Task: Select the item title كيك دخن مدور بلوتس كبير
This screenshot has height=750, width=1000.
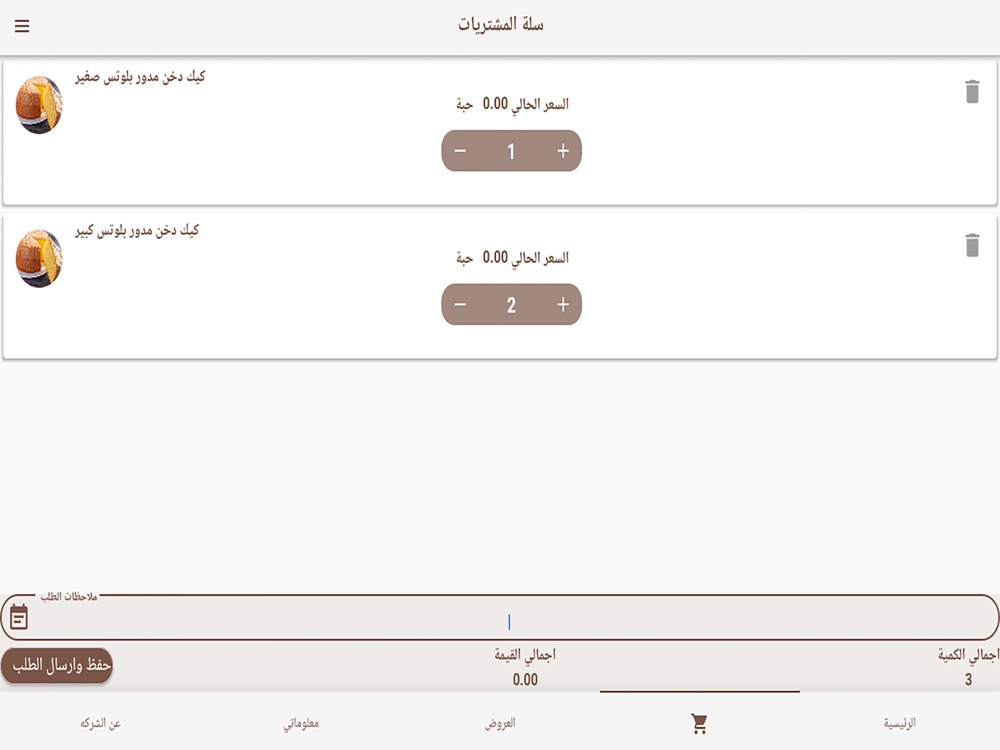Action: pos(137,231)
